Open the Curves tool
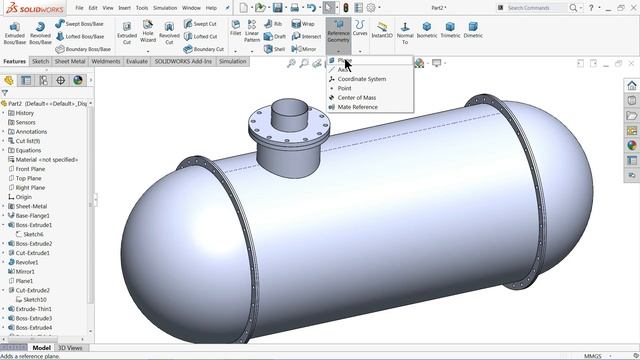Viewport: 640px width, 360px height. (360, 28)
